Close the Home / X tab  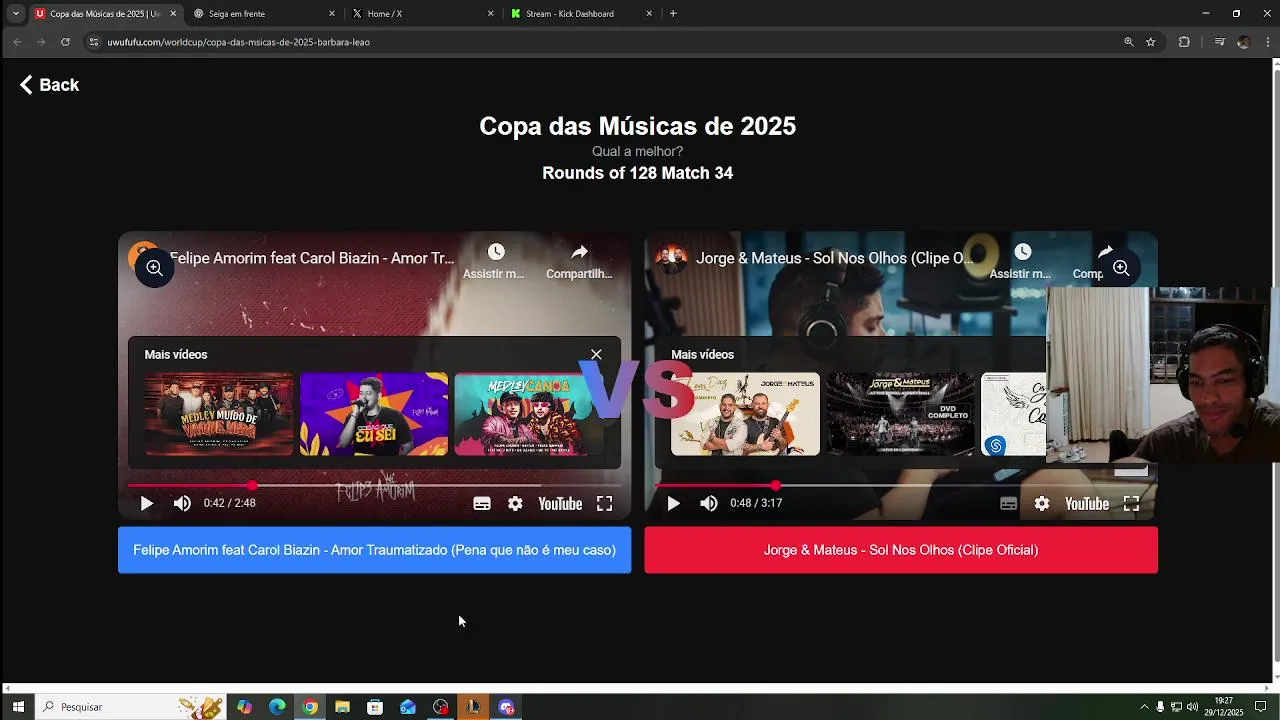(x=491, y=14)
